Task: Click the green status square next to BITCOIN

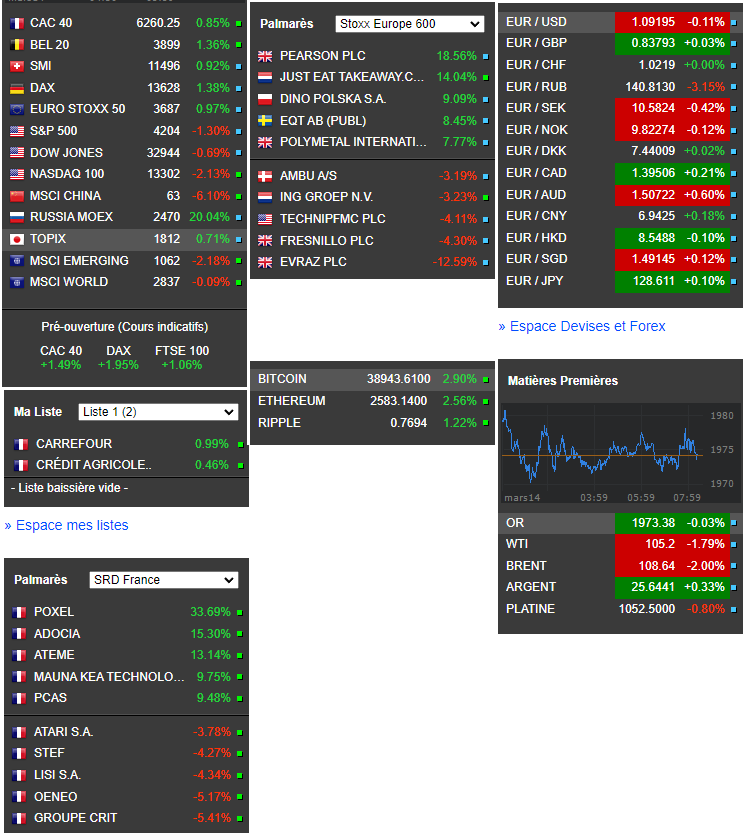Action: (486, 380)
